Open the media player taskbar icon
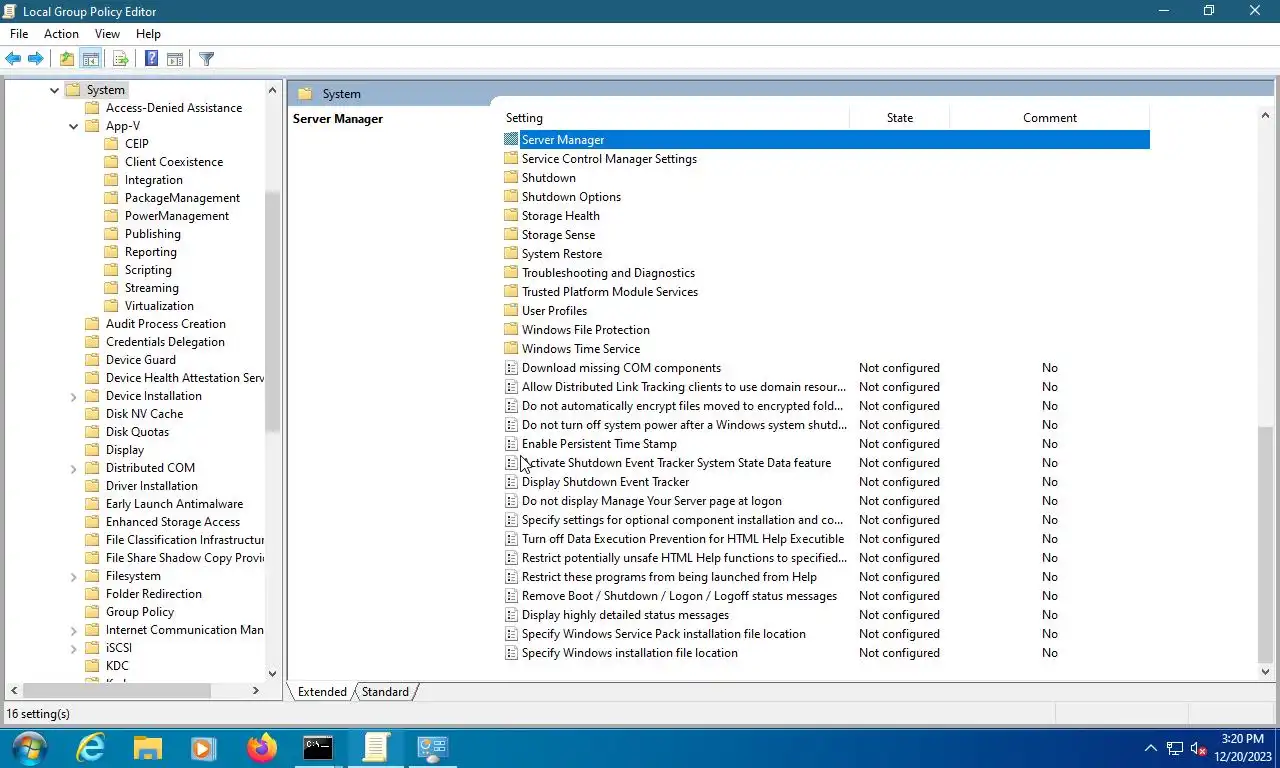 pyautogui.click(x=204, y=748)
